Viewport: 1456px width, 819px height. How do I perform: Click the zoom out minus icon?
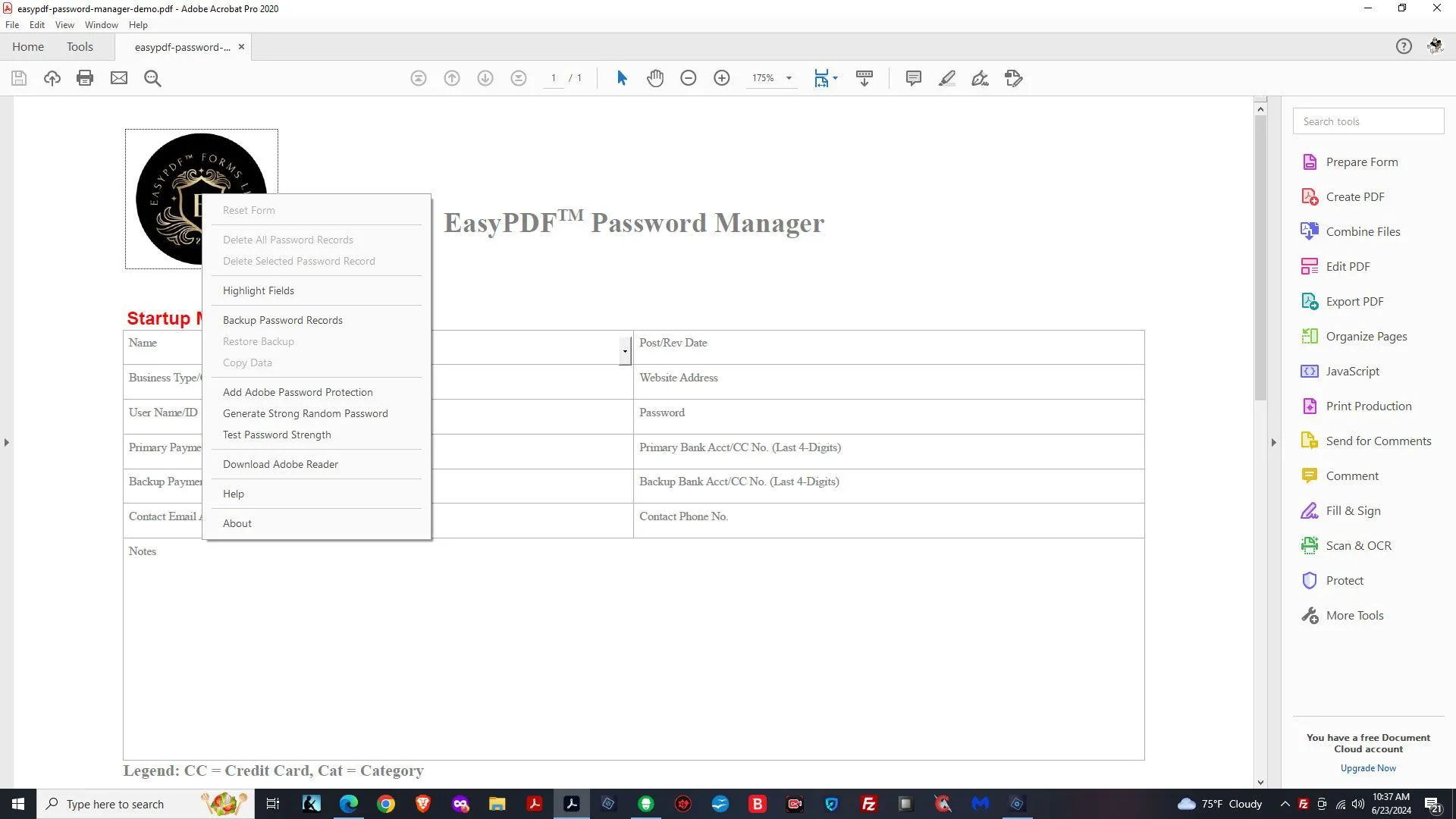tap(689, 78)
